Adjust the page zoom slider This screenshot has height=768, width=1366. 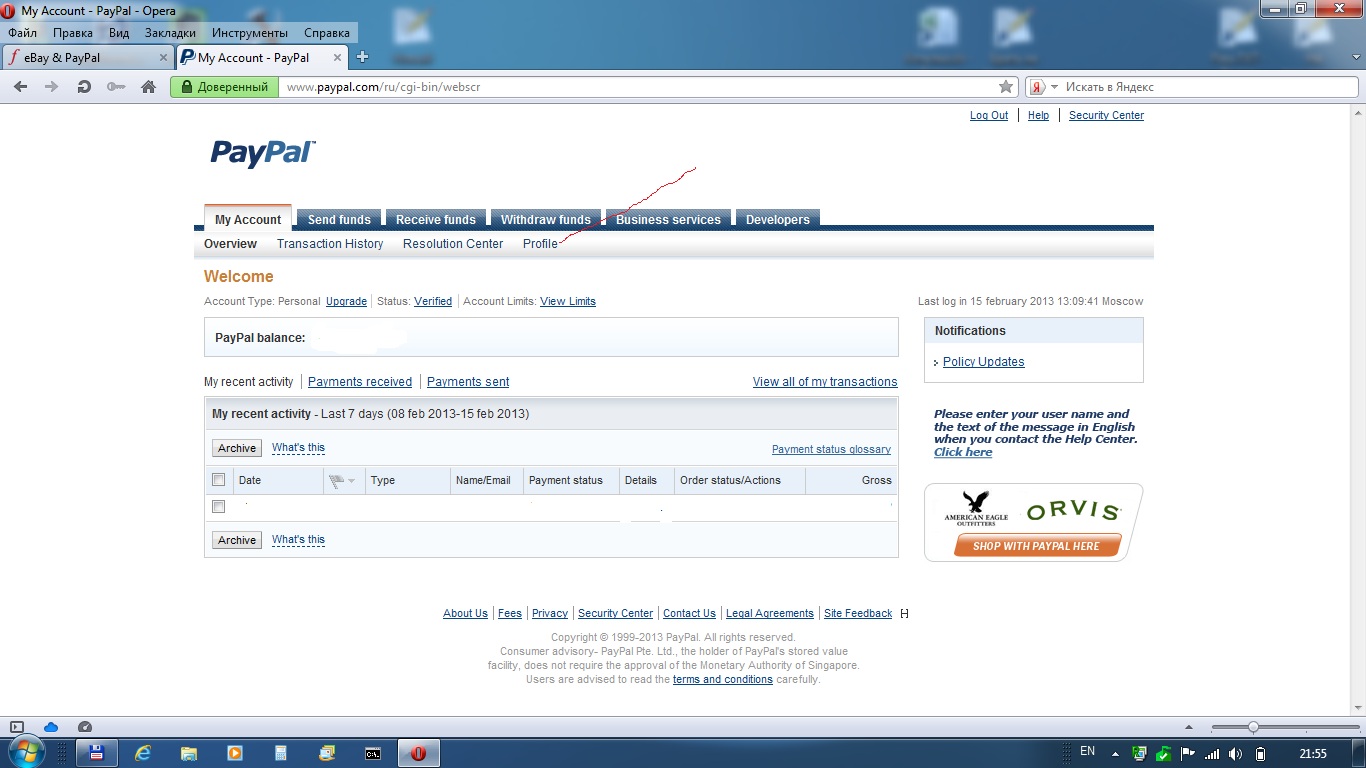pyautogui.click(x=1253, y=727)
